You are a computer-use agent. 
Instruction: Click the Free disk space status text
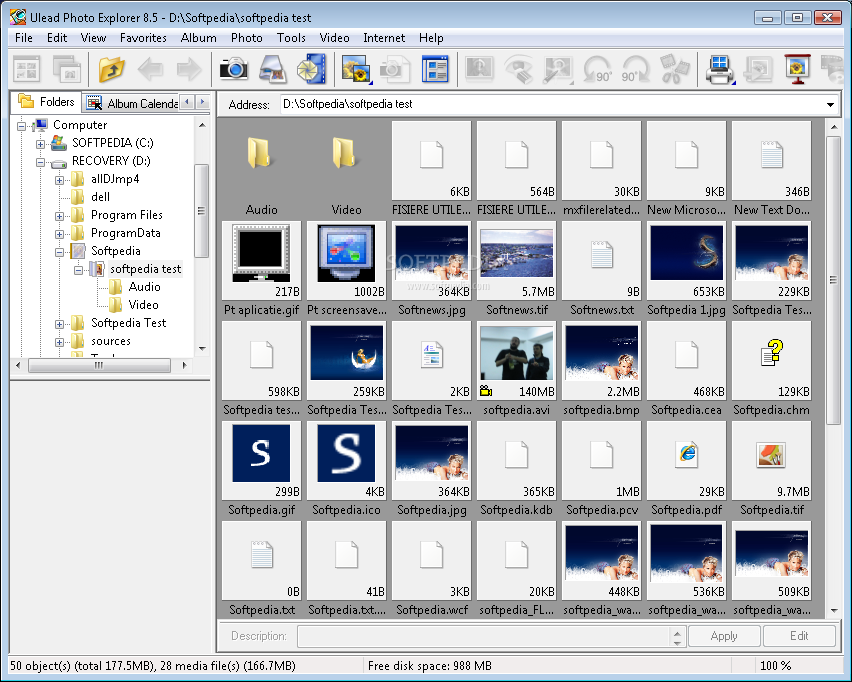429,666
